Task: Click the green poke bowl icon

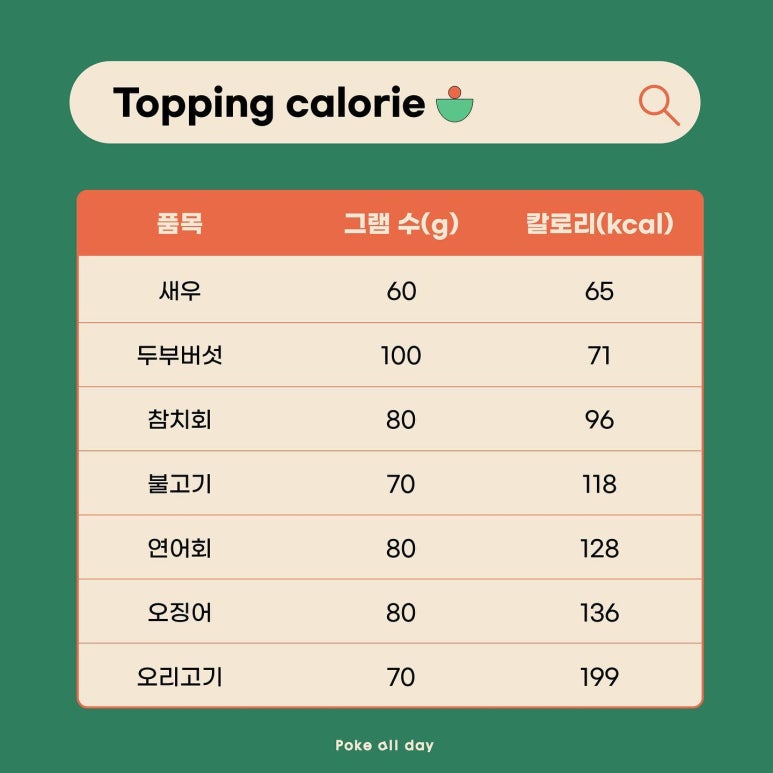Action: click(455, 104)
